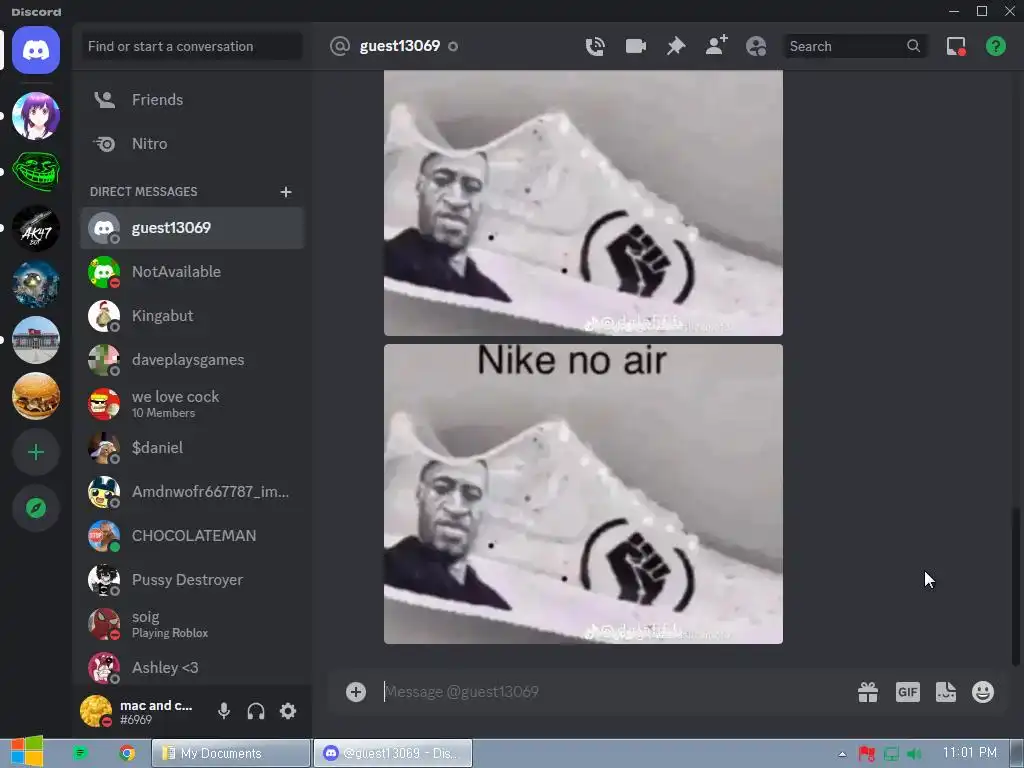This screenshot has width=1024, height=768.
Task: Click Find or start a conversation box
Action: (192, 46)
